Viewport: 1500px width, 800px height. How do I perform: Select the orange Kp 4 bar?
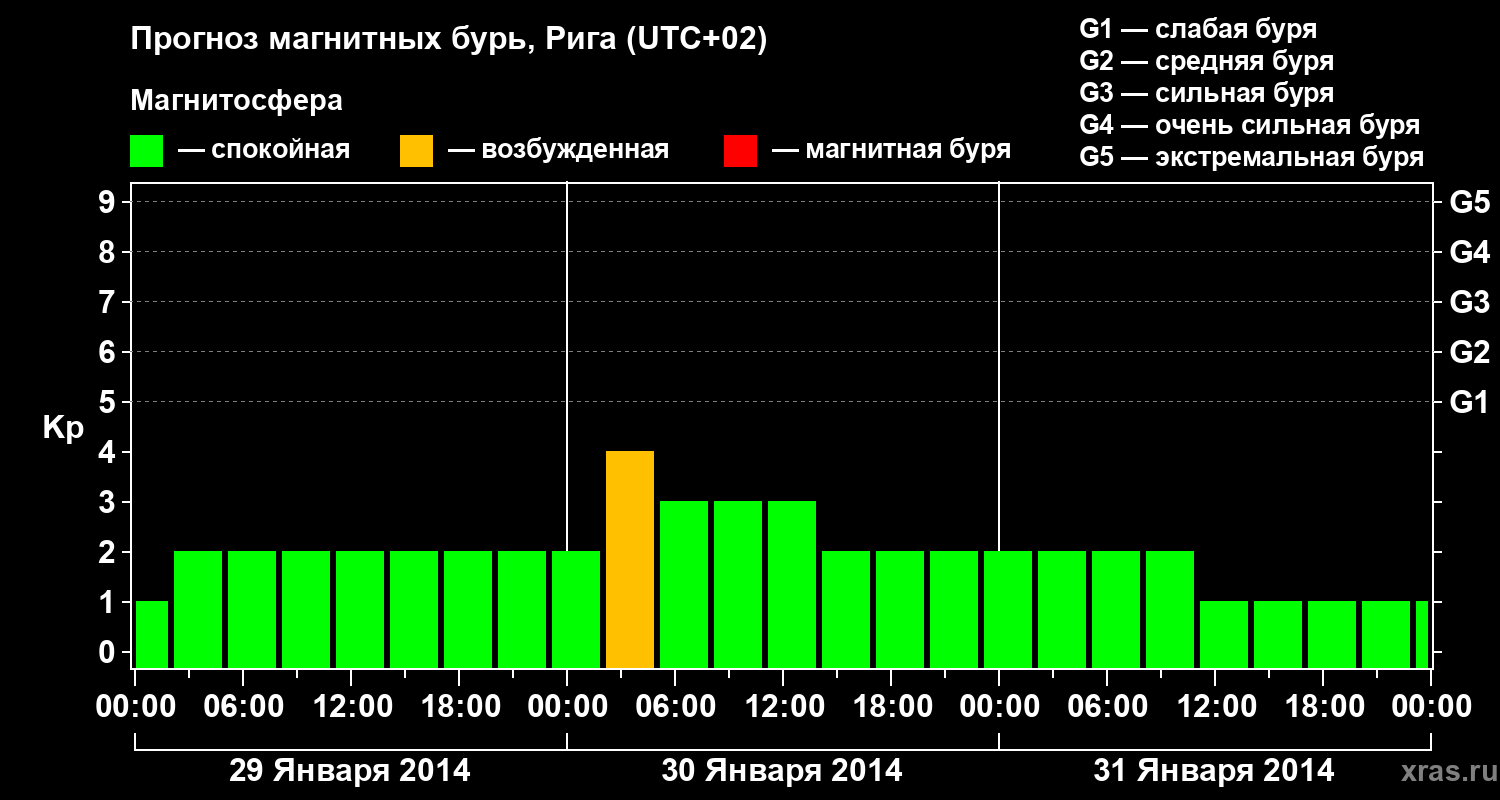coord(630,559)
